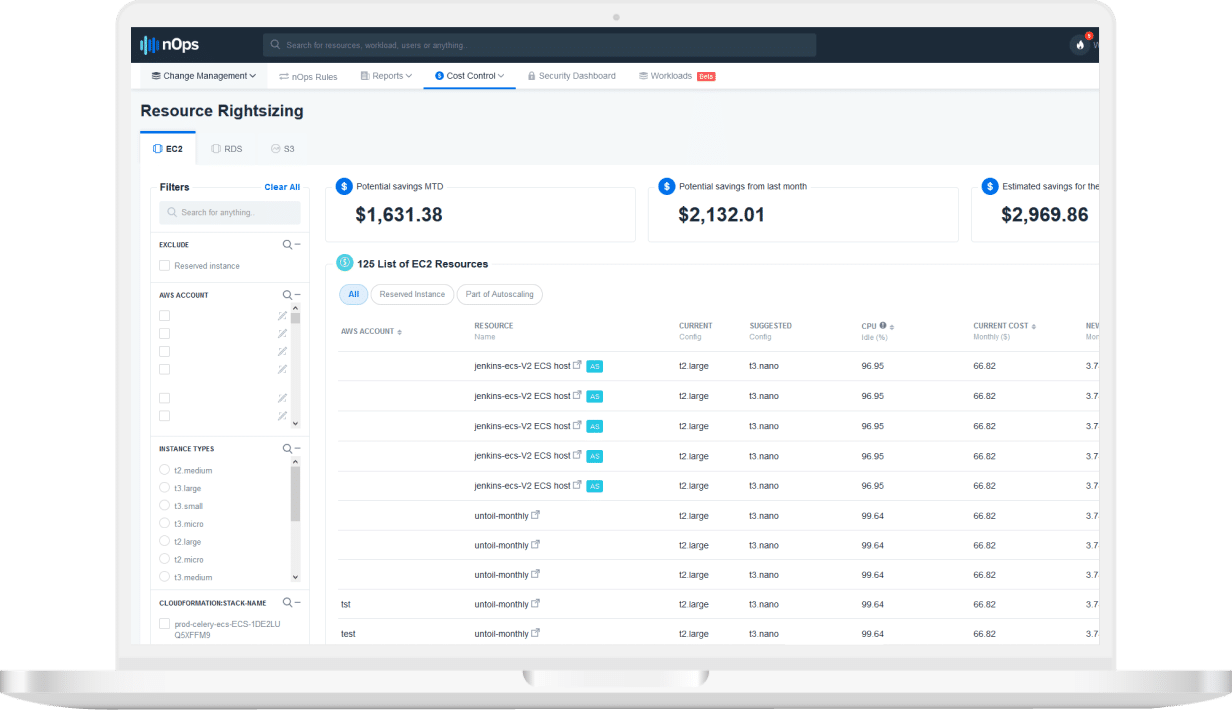Viewport: 1232px width, 710px height.
Task: Sort by the AWS ACCOUNT column arrows
Action: [x=400, y=332]
